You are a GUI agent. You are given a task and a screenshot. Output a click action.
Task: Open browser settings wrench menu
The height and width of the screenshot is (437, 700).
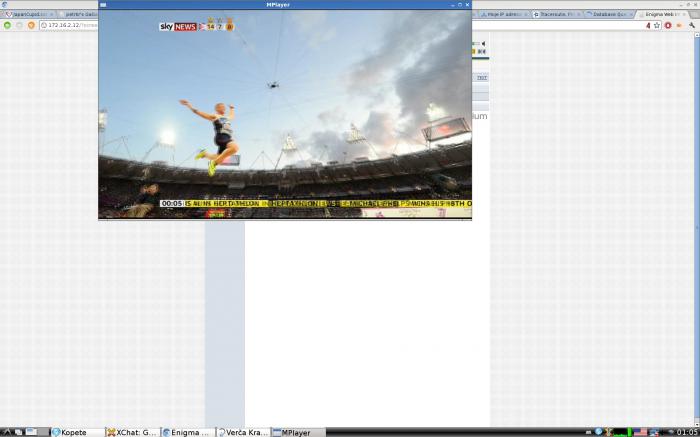click(x=692, y=25)
